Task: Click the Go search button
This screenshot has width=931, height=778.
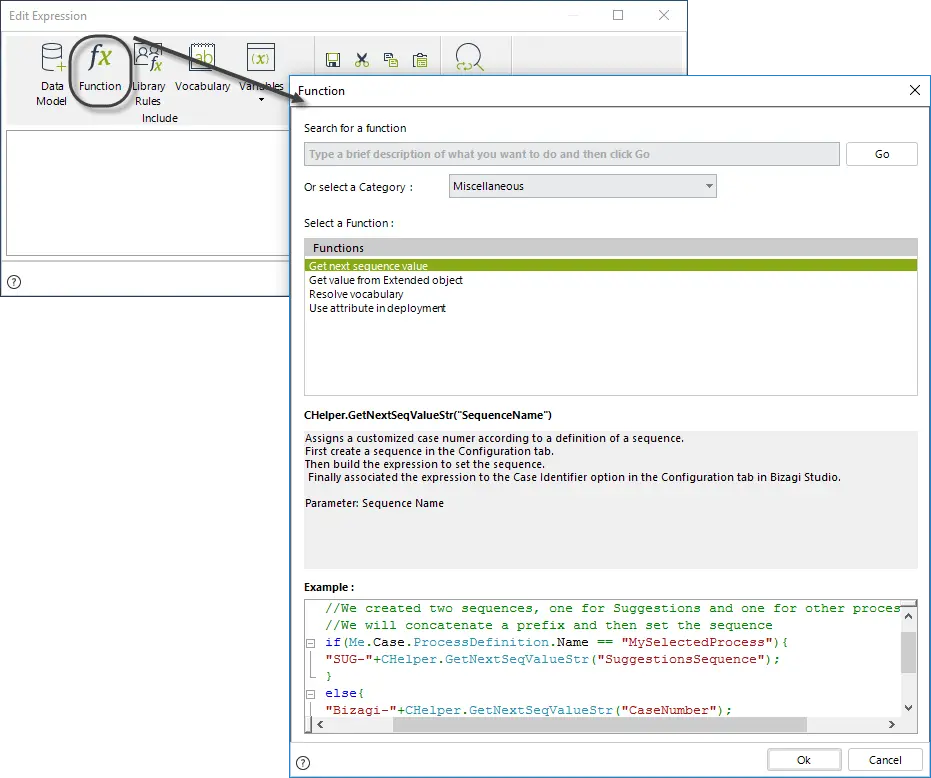Action: 882,154
